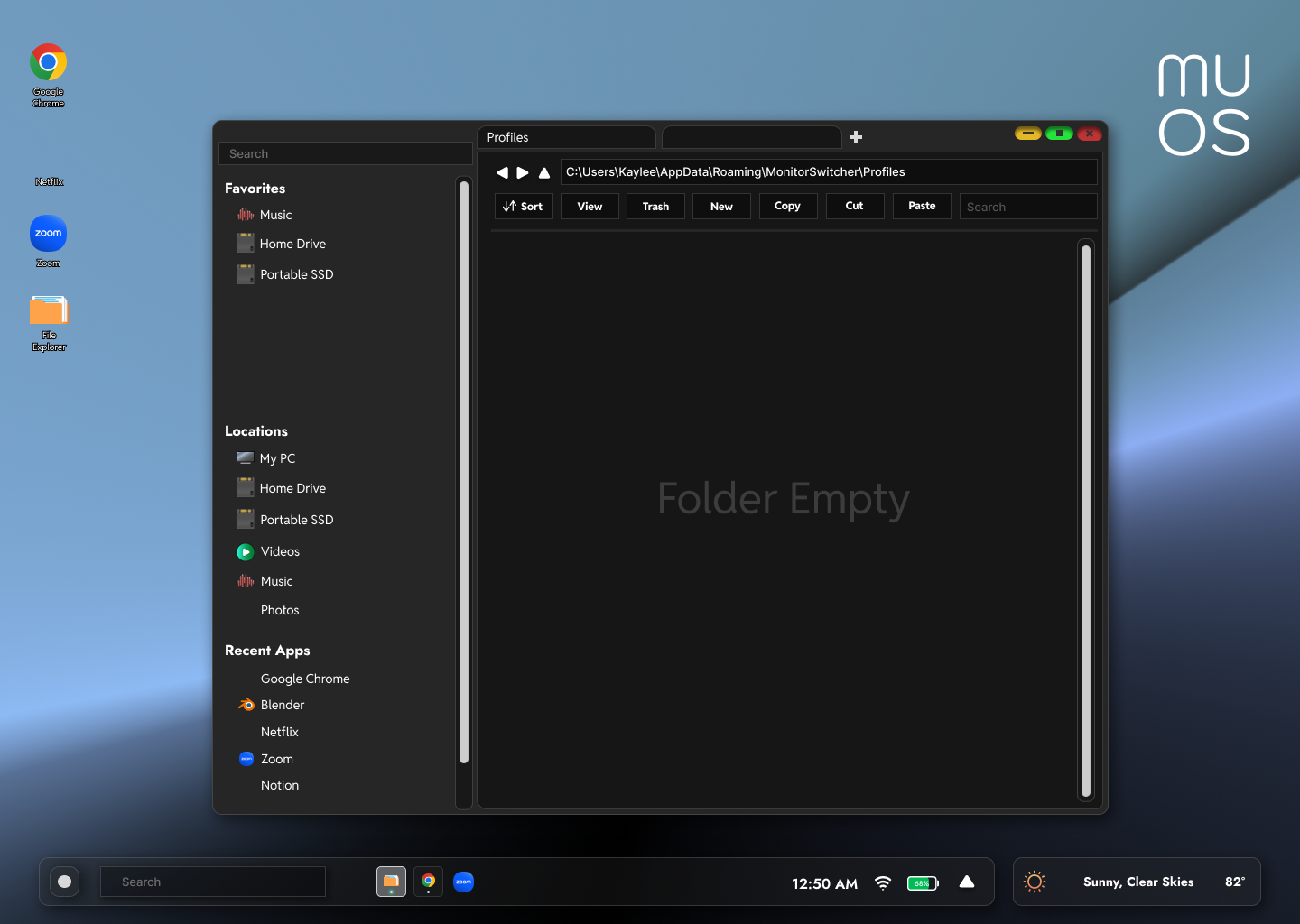Open the Sort options

coord(523,206)
